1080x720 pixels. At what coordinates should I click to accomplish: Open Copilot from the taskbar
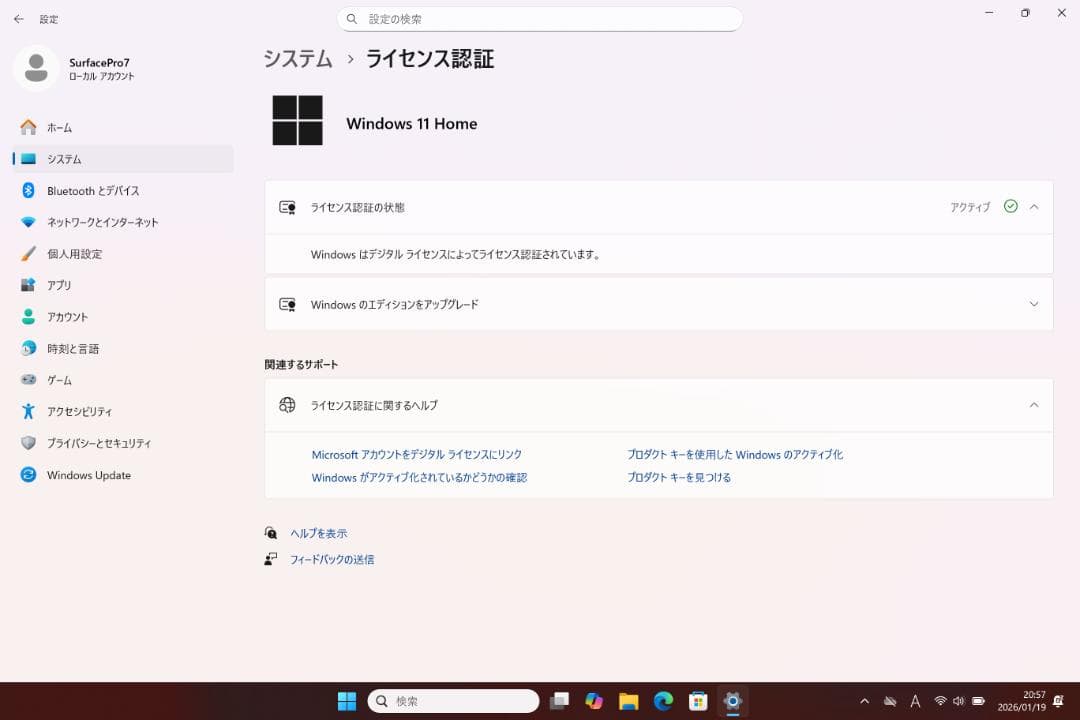click(x=594, y=701)
